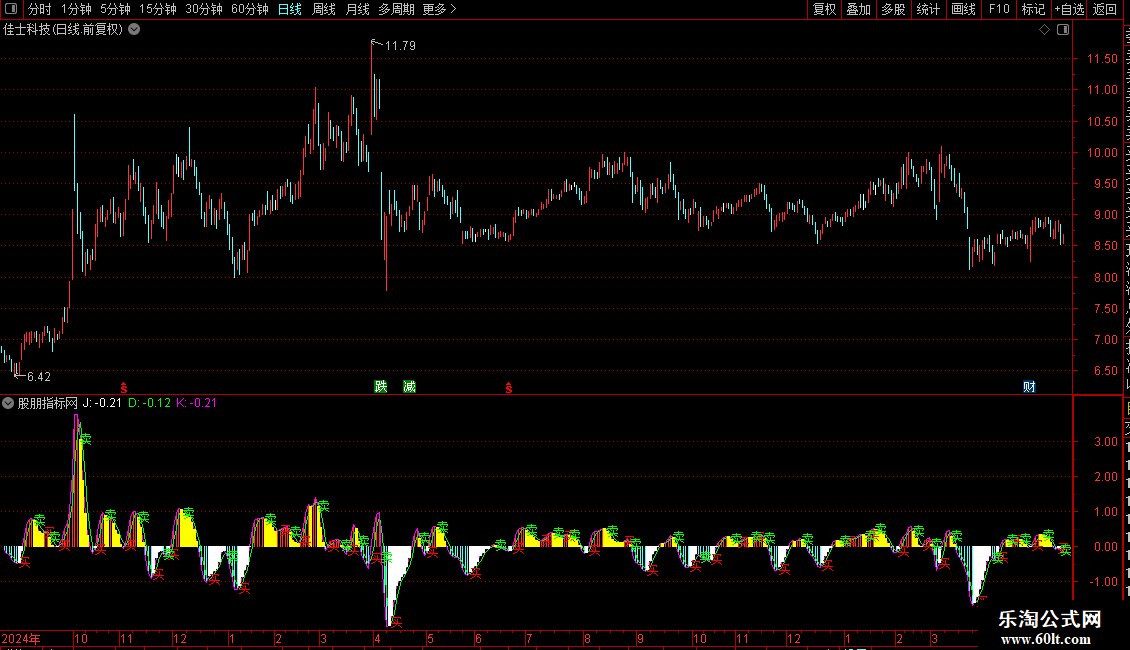The width and height of the screenshot is (1130, 650).
Task: Switch to 分时 intraday view
Action: point(40,9)
